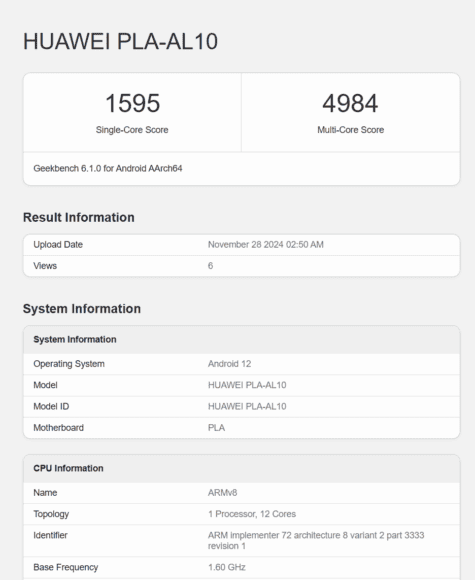Select the PLA motherboard value
Viewport: 475px width, 580px height.
[x=216, y=428]
